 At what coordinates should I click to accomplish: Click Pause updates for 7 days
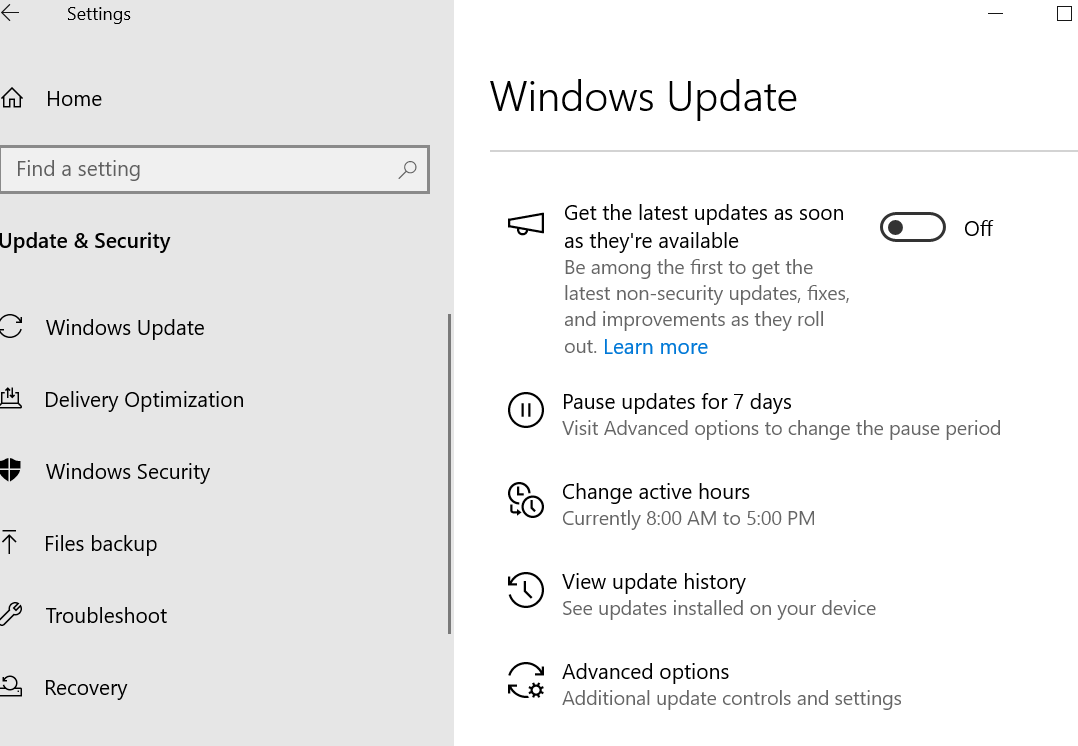(x=677, y=402)
